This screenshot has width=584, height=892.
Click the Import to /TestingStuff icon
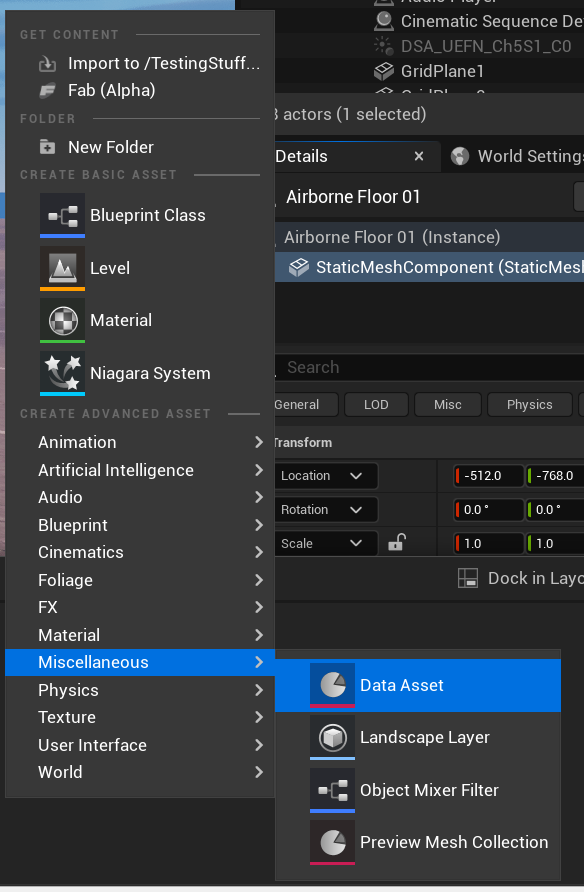click(47, 64)
